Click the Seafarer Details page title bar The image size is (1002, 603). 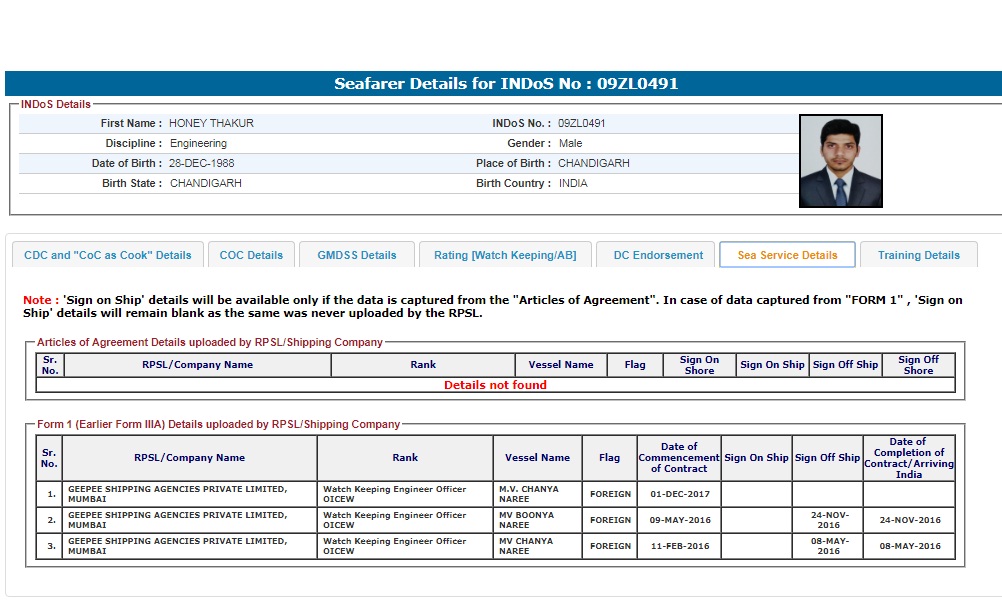tap(505, 84)
